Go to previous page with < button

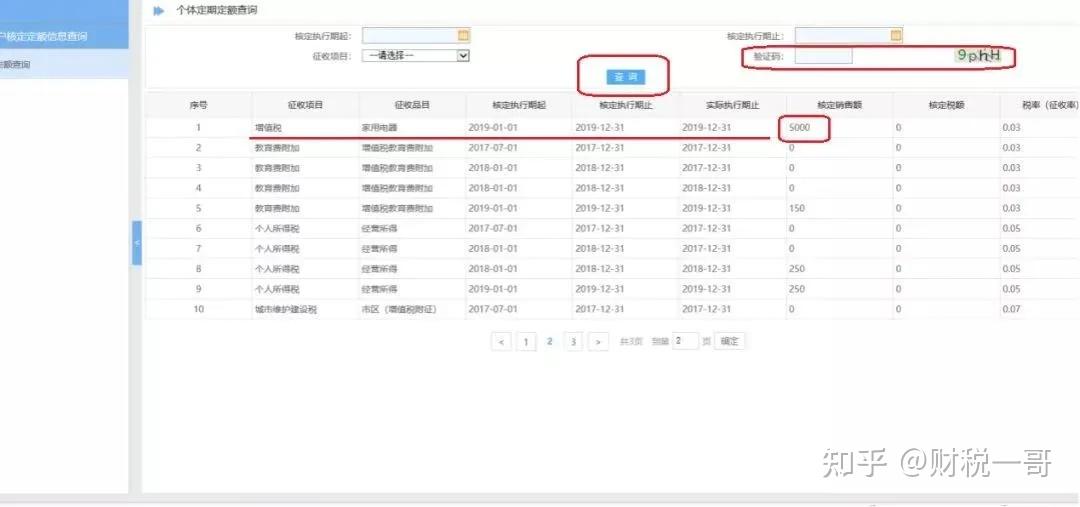pos(501,342)
